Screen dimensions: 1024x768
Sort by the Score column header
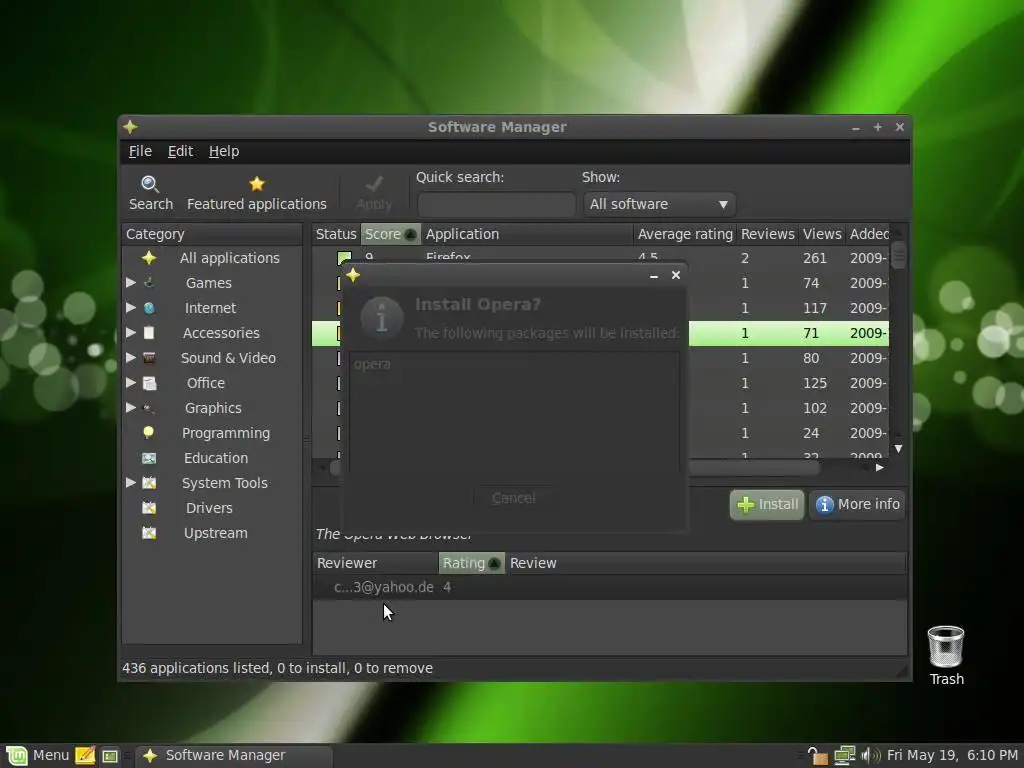pos(391,234)
